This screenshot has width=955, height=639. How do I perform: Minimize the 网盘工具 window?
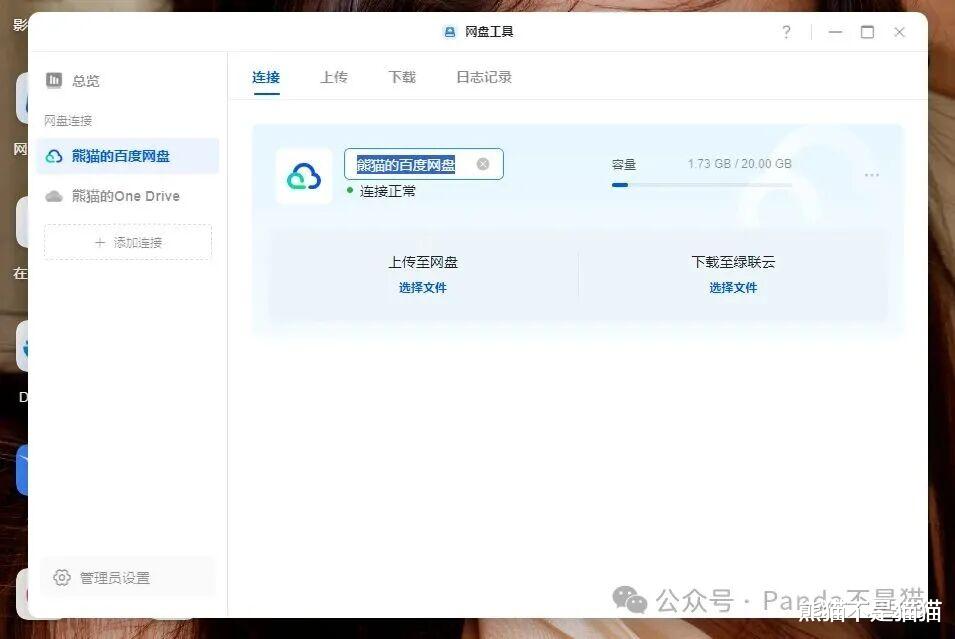836,32
